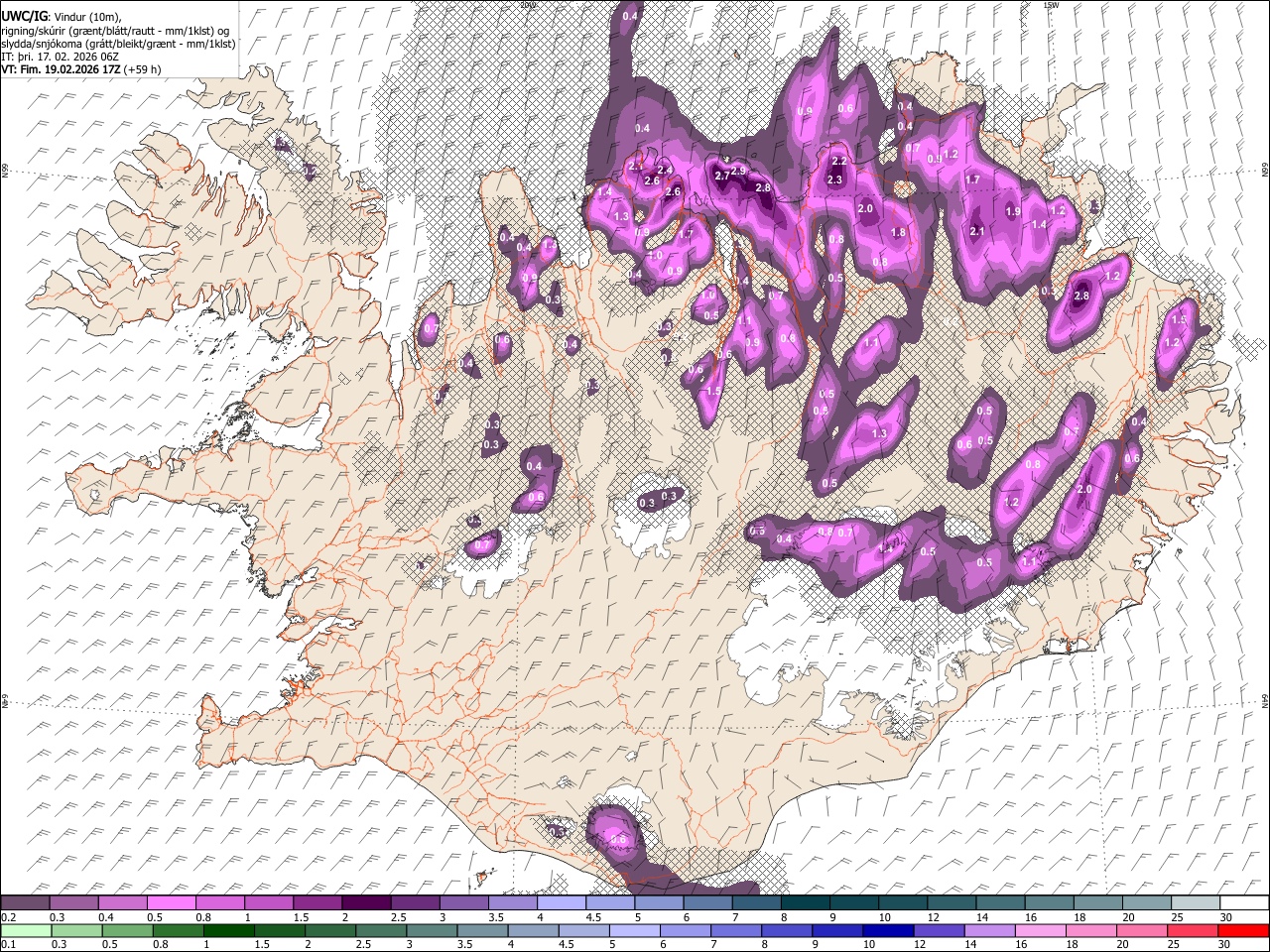Click the 2.9 precipitation value on the map
Viewport: 1270px width, 952px height.
pyautogui.click(x=738, y=171)
